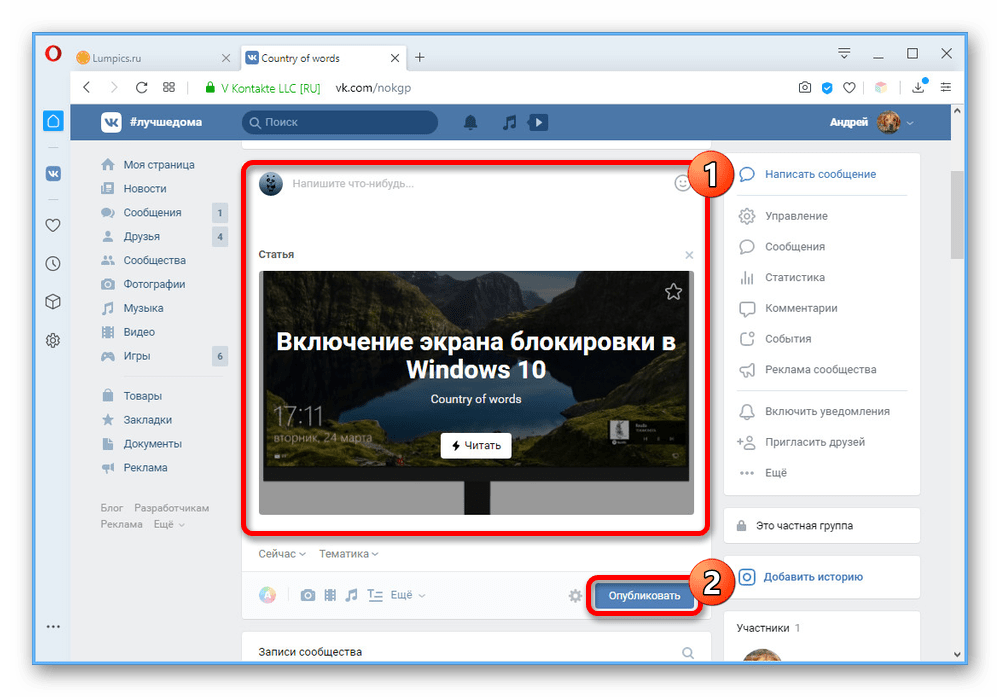Screen dimensions: 1000x697
Task: Click the page vertical scrollbar
Action: pyautogui.click(x=957, y=215)
